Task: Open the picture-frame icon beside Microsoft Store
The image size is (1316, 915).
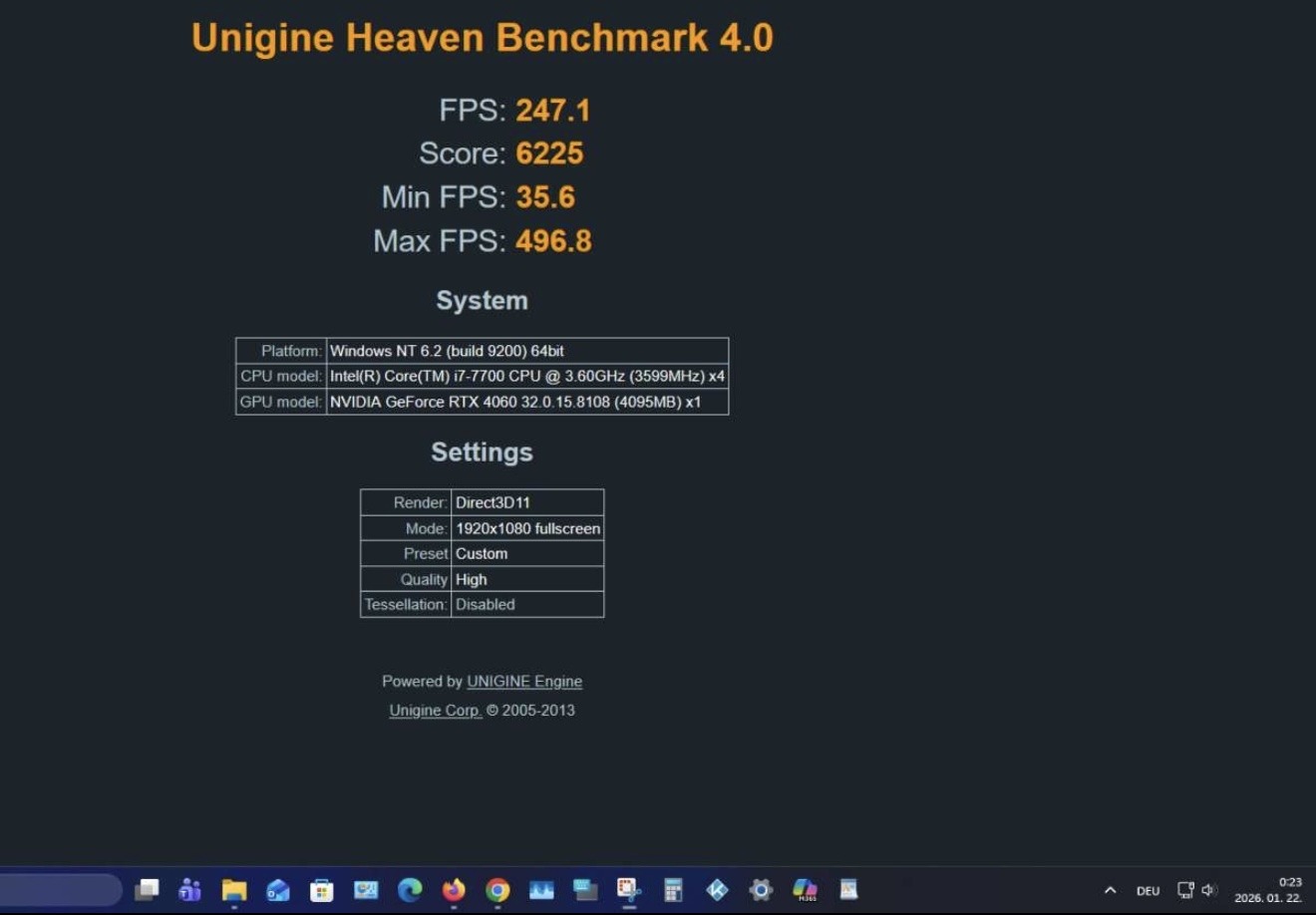Action: [x=366, y=889]
